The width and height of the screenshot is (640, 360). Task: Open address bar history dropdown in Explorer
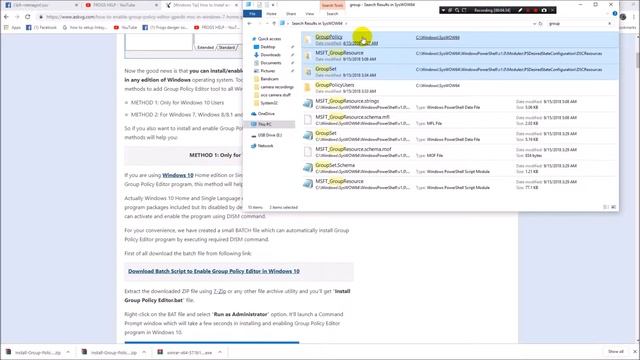point(534,24)
